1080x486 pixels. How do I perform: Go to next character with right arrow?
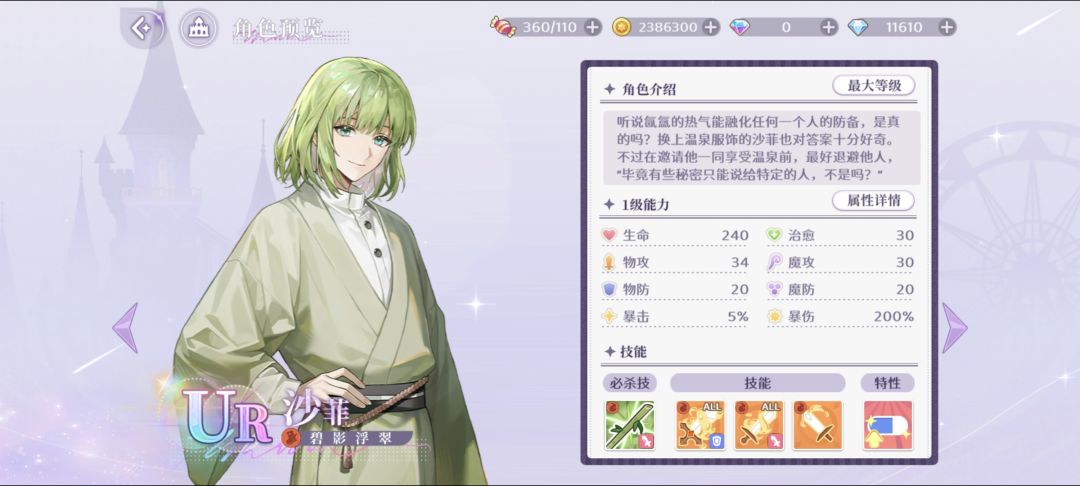pos(955,328)
